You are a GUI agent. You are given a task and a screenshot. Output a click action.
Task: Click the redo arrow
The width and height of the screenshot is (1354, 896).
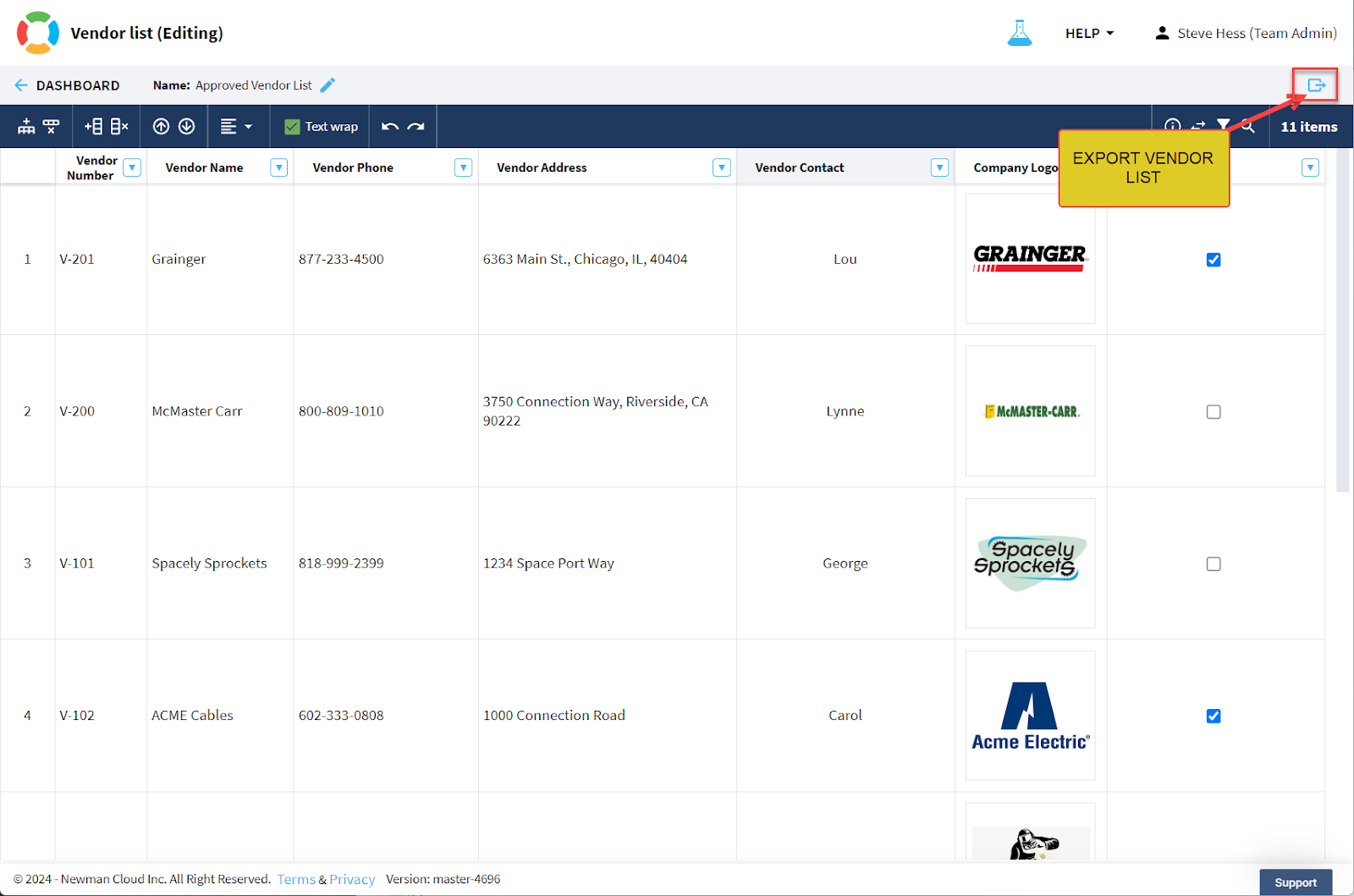[416, 126]
